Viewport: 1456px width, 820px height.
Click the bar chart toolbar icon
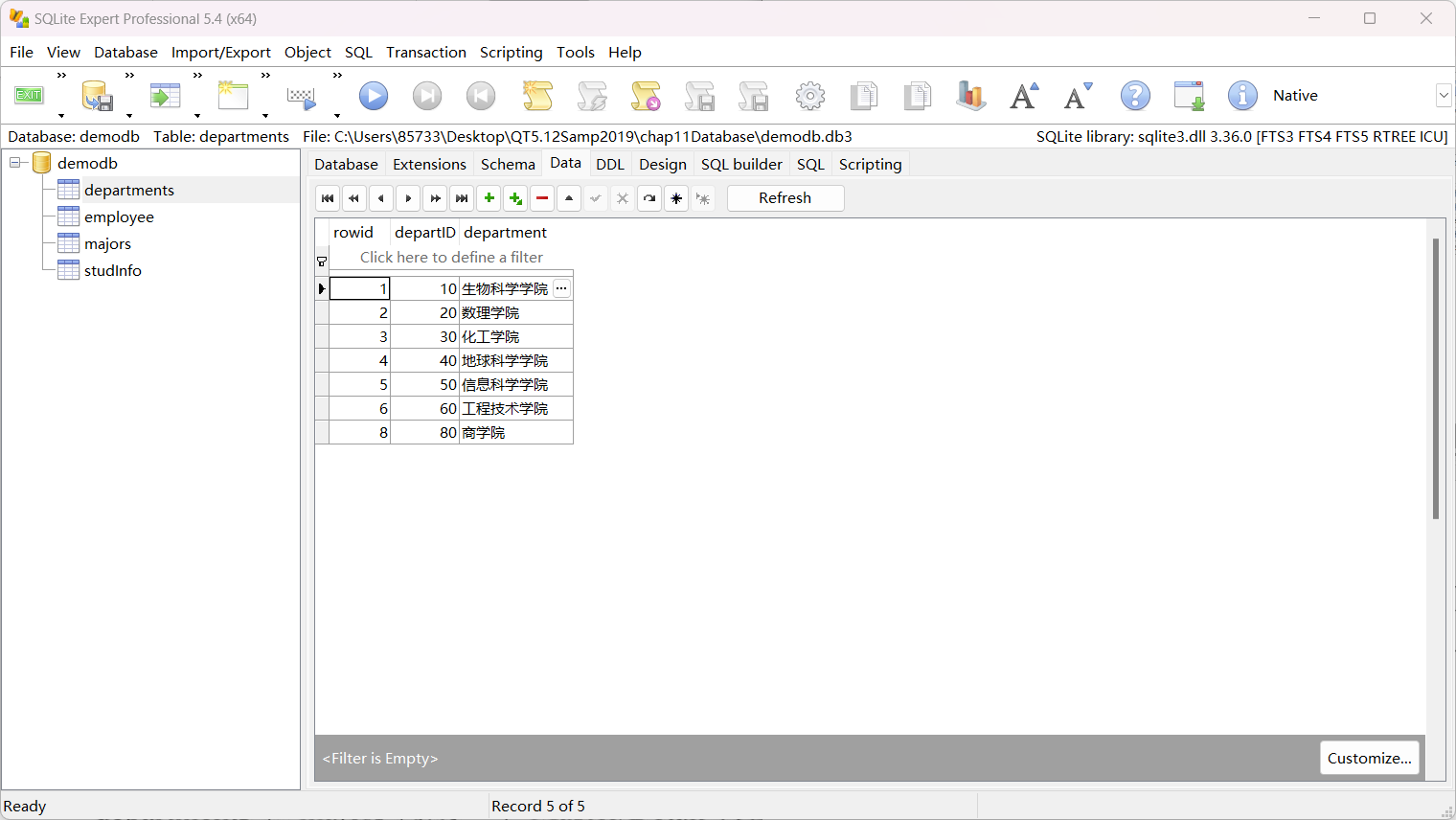tap(970, 95)
